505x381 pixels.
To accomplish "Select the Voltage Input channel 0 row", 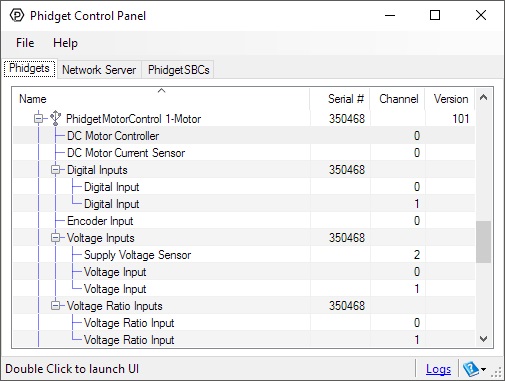I will (244, 272).
